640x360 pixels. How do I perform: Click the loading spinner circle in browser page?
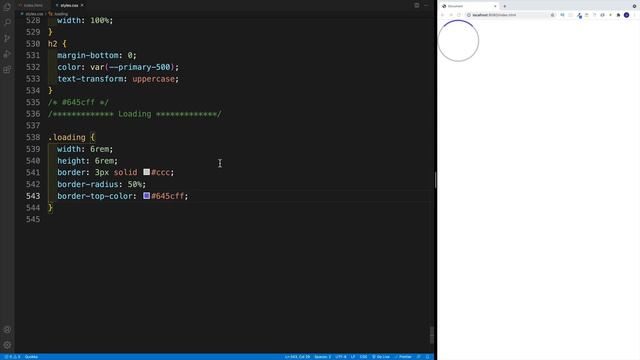pyautogui.click(x=458, y=41)
